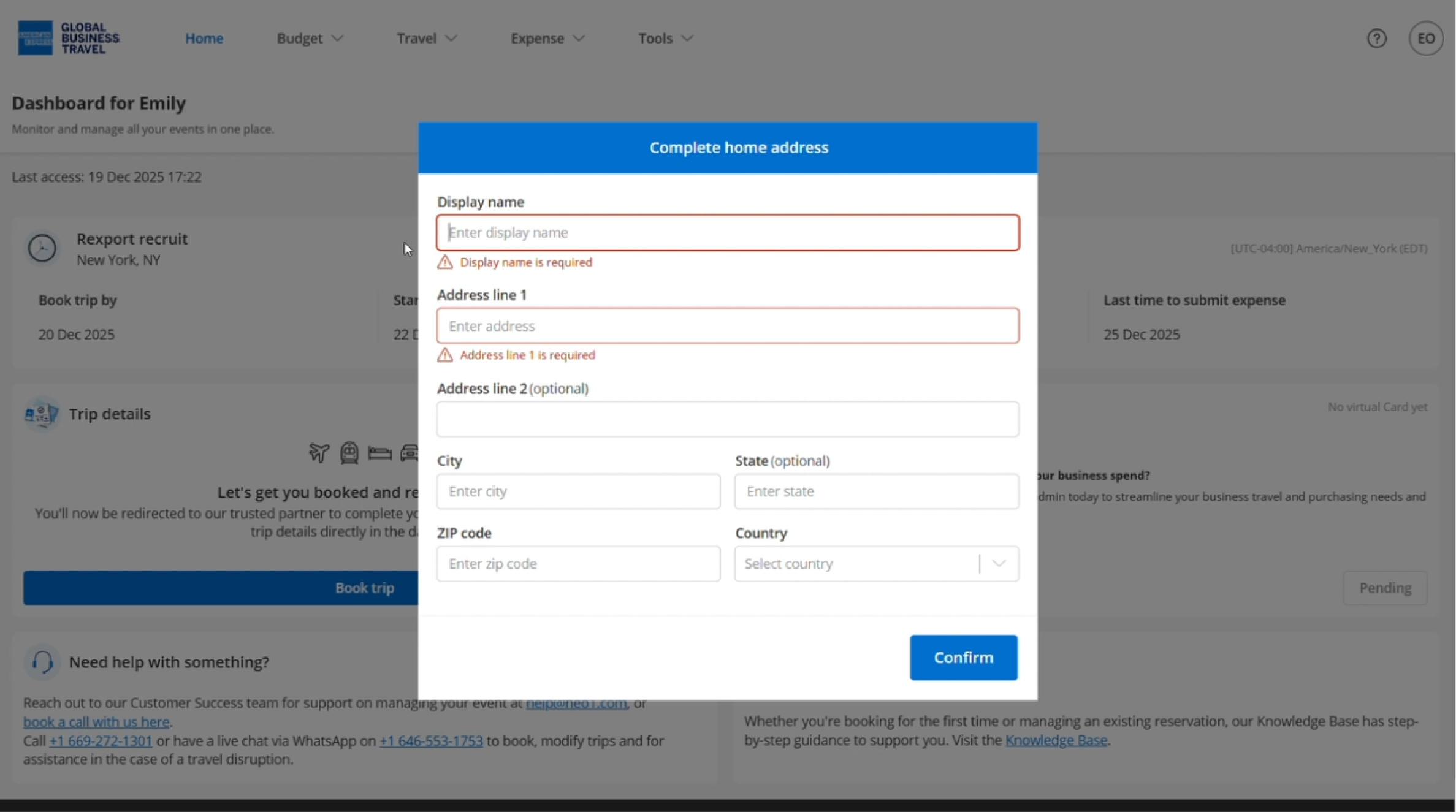The height and width of the screenshot is (812, 1456).
Task: Open the EO user profile avatar
Action: pos(1425,39)
